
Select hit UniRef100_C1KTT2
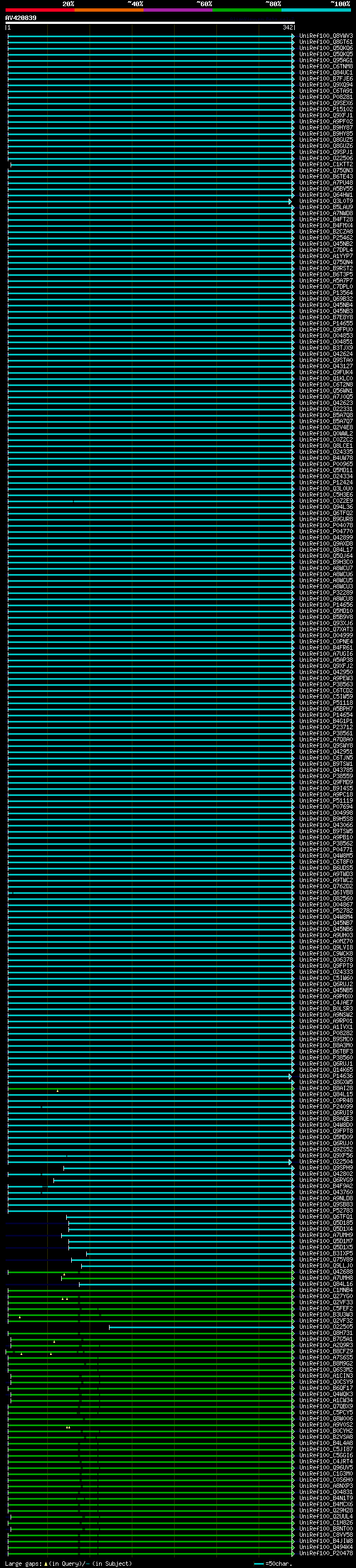tap(325, 164)
